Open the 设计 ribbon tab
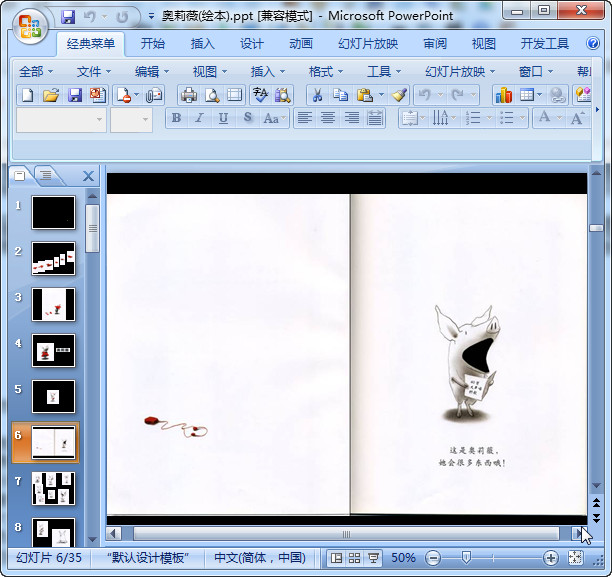The width and height of the screenshot is (612, 577). click(x=252, y=44)
